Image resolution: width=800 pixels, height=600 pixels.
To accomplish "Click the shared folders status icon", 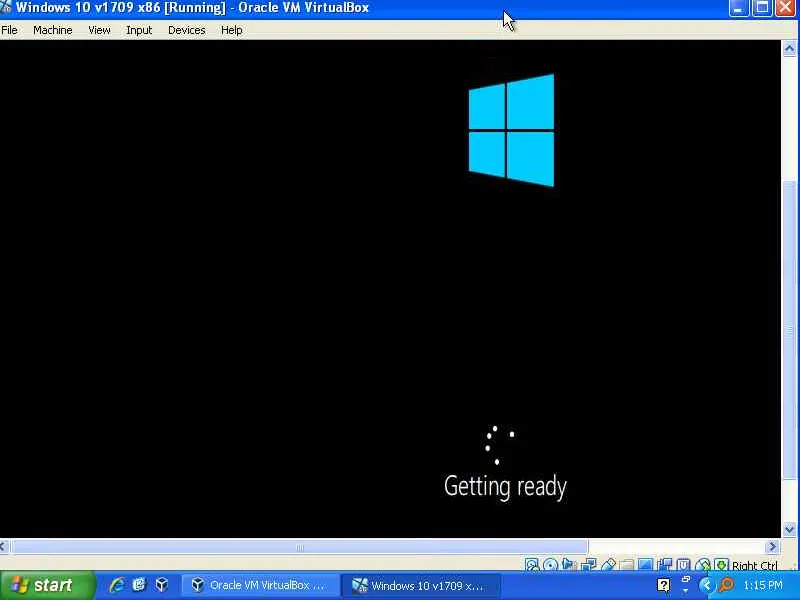I will 627,564.
